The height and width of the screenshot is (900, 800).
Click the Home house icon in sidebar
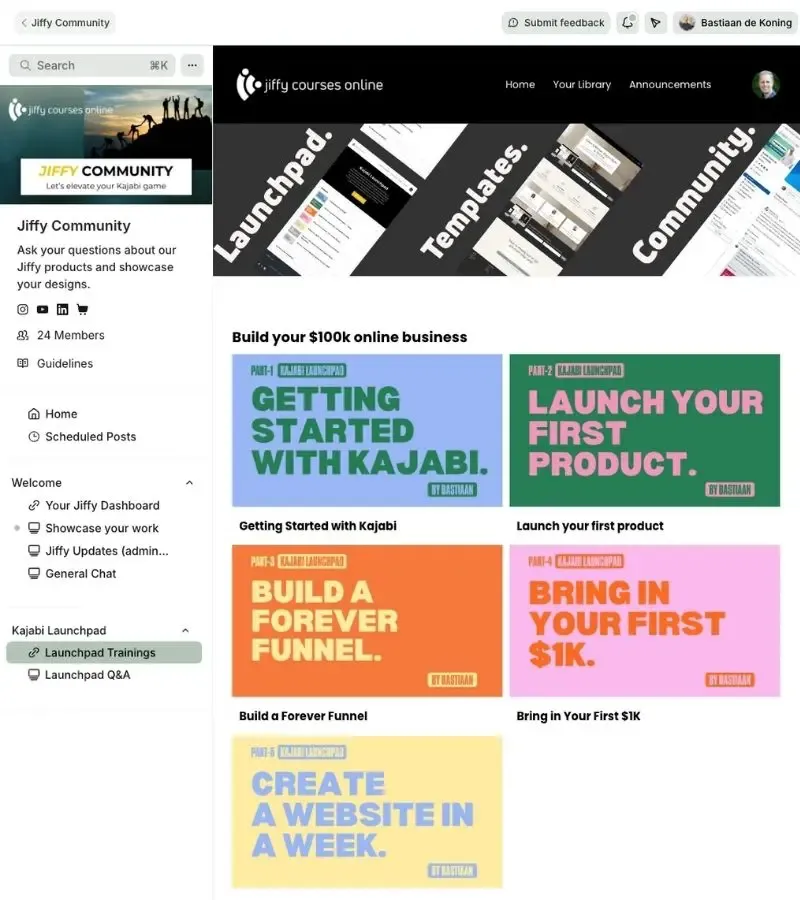pyautogui.click(x=34, y=414)
